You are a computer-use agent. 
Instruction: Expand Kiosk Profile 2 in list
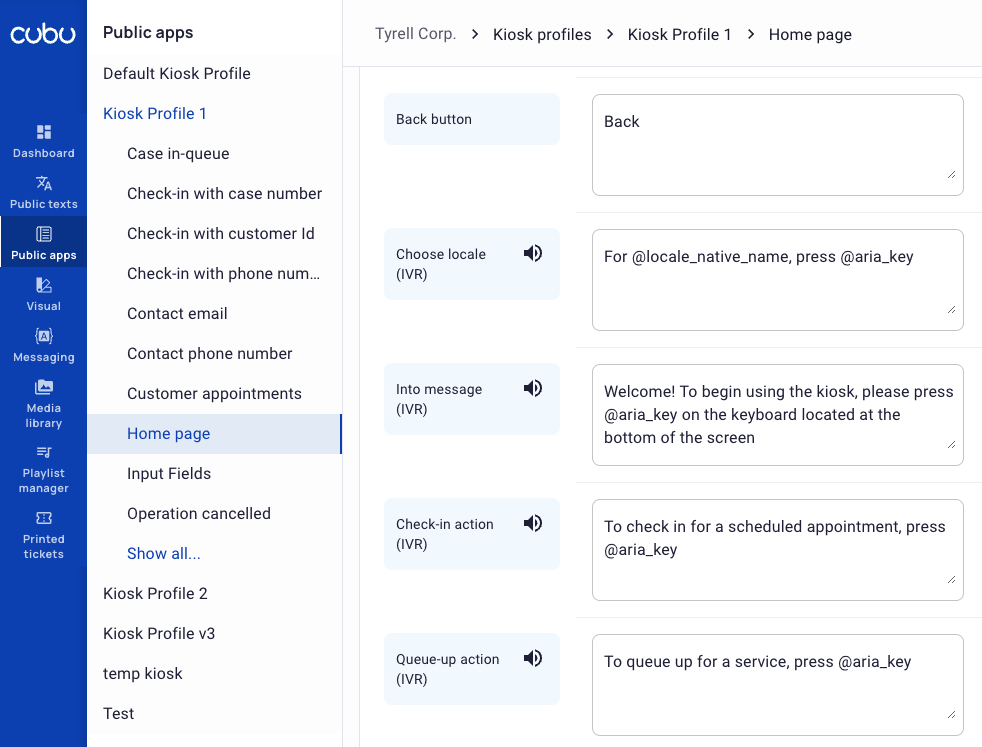coord(155,594)
